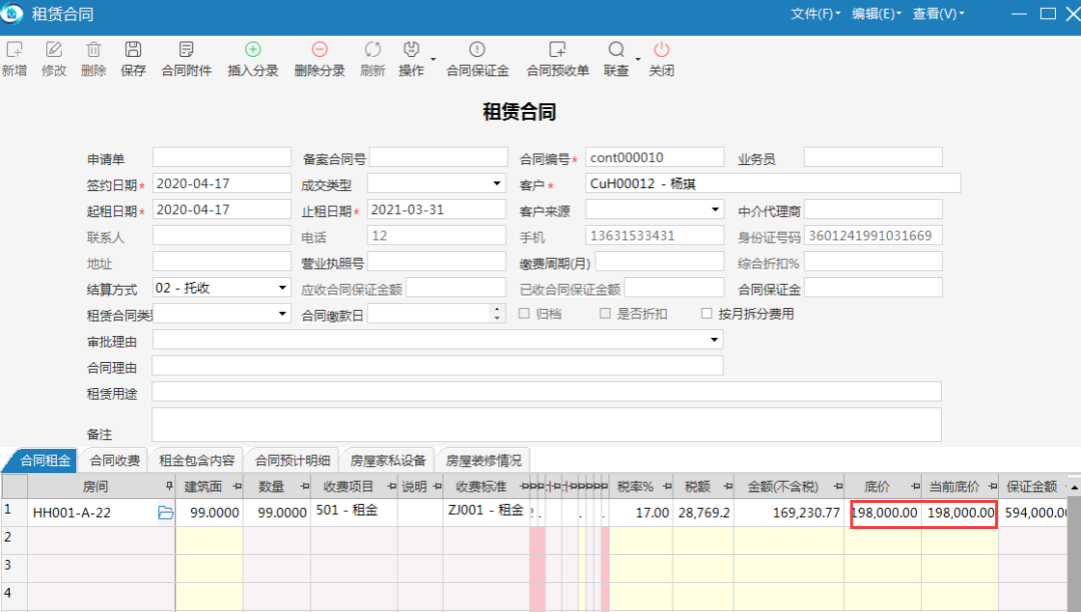Click the 修改 (Edit) toolbar icon

[54, 50]
